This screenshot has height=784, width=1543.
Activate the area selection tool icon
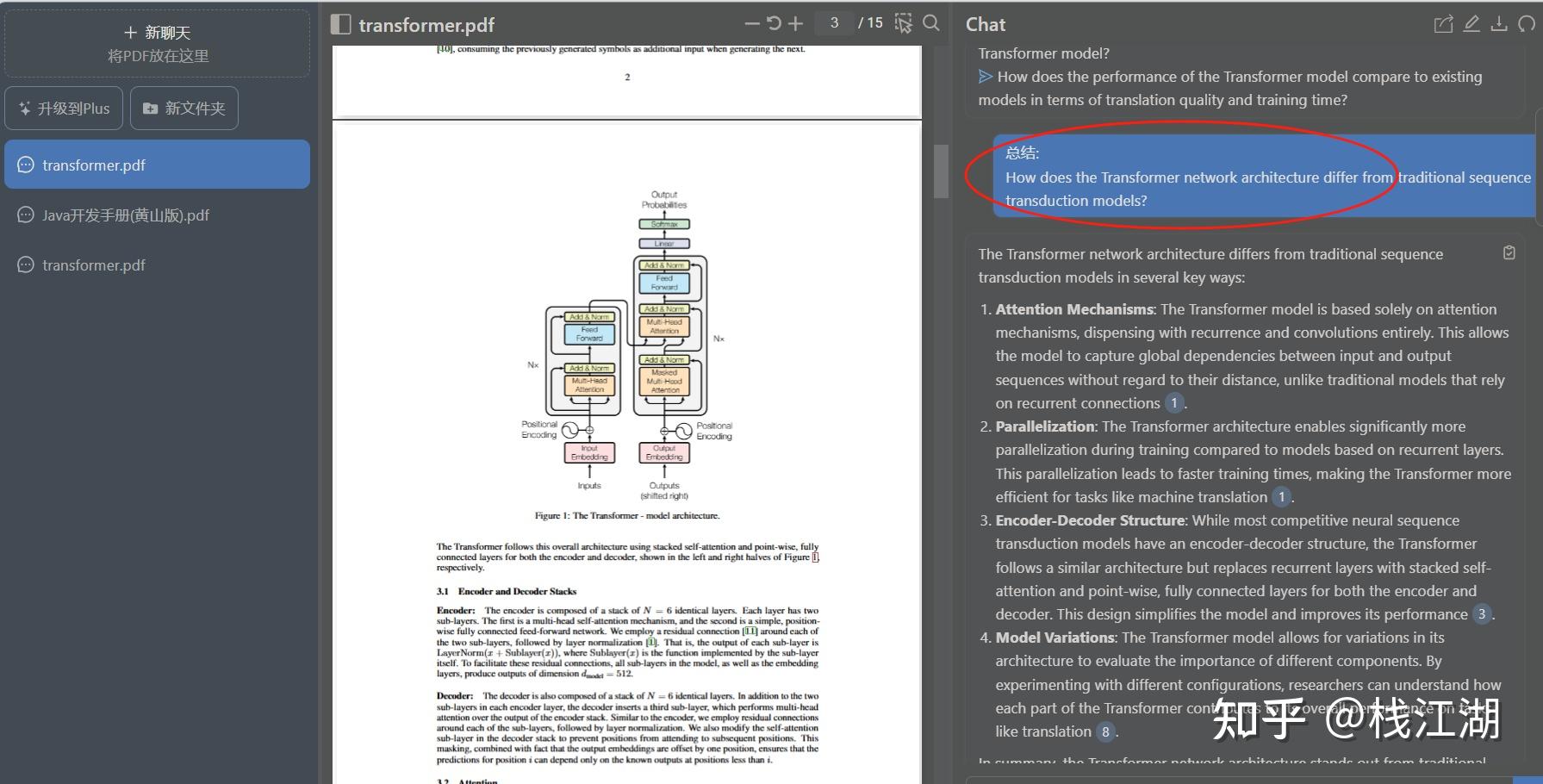(x=903, y=23)
